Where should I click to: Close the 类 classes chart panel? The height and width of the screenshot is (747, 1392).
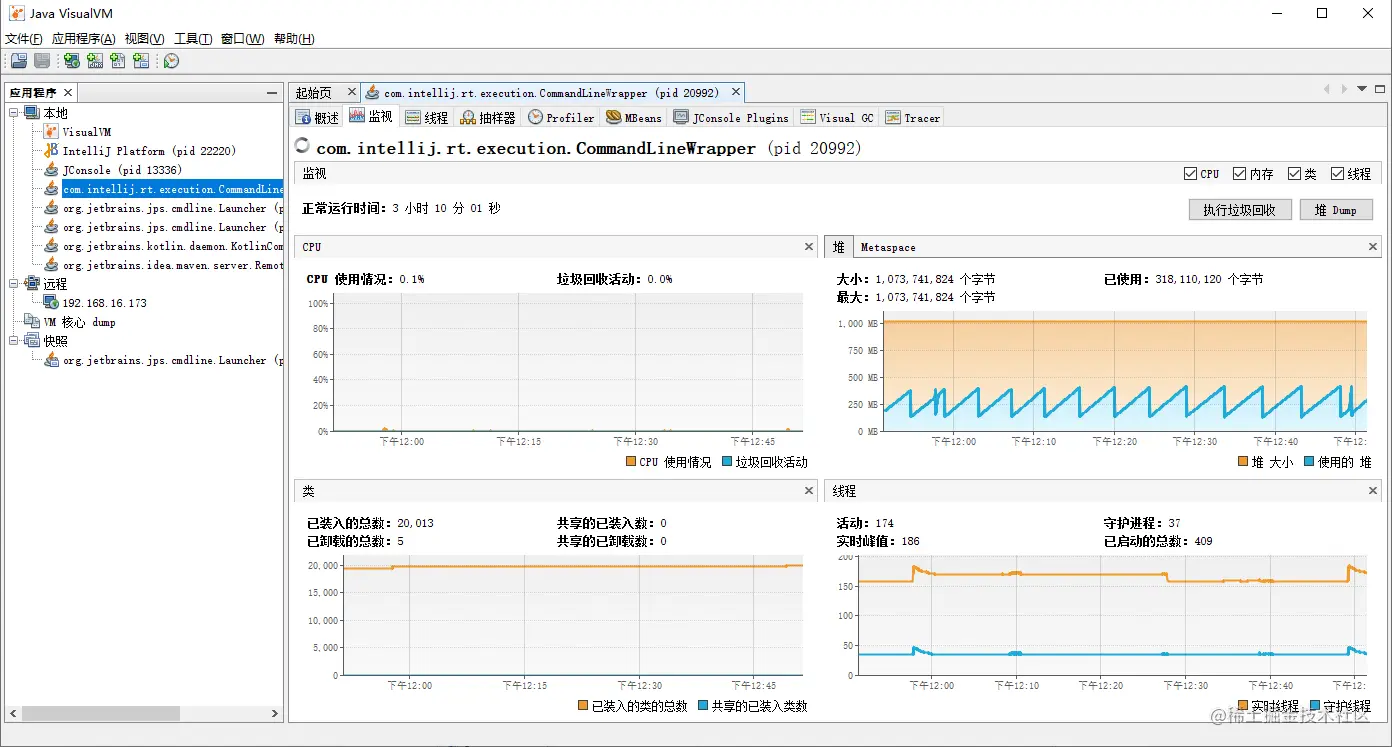click(x=809, y=491)
